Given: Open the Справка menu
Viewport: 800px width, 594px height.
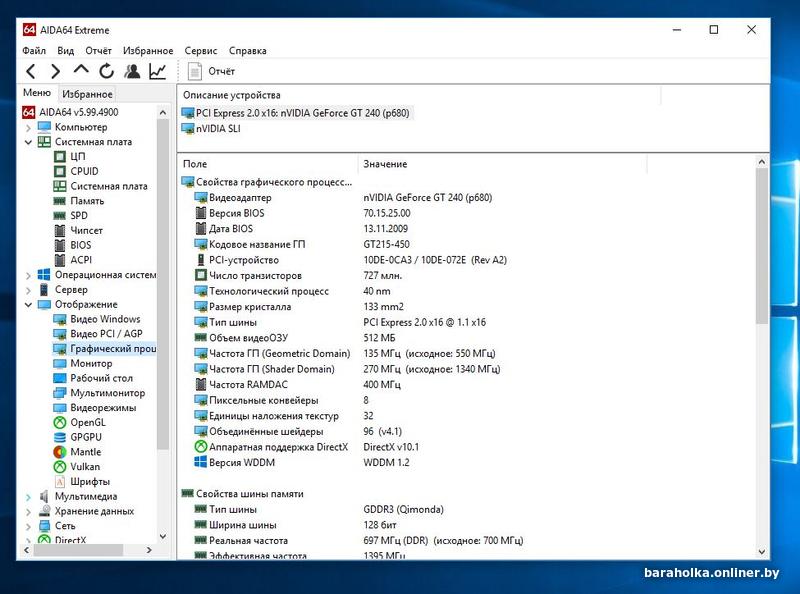Looking at the screenshot, I should [x=248, y=51].
